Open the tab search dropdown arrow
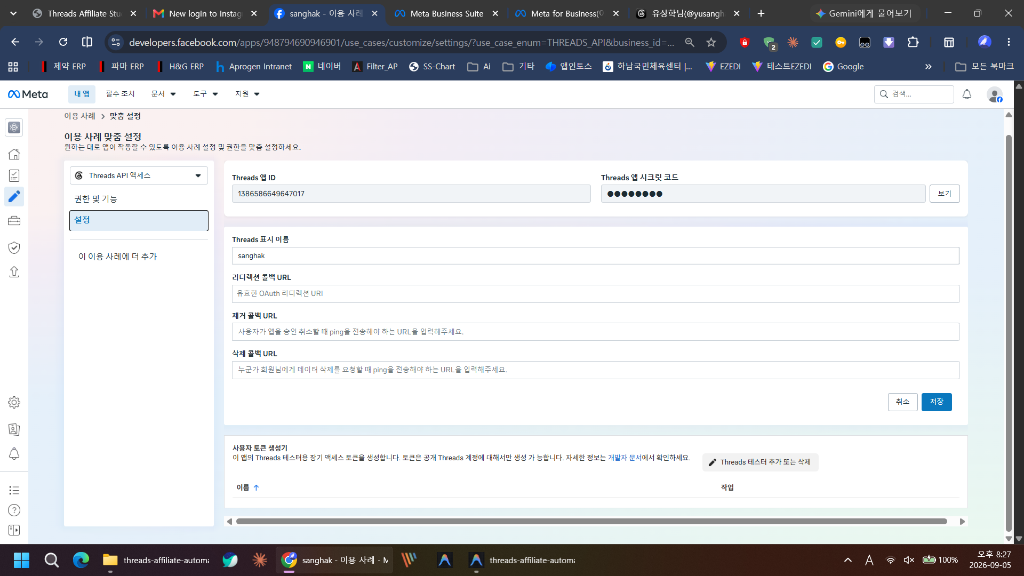The height and width of the screenshot is (576, 1024). point(13,13)
